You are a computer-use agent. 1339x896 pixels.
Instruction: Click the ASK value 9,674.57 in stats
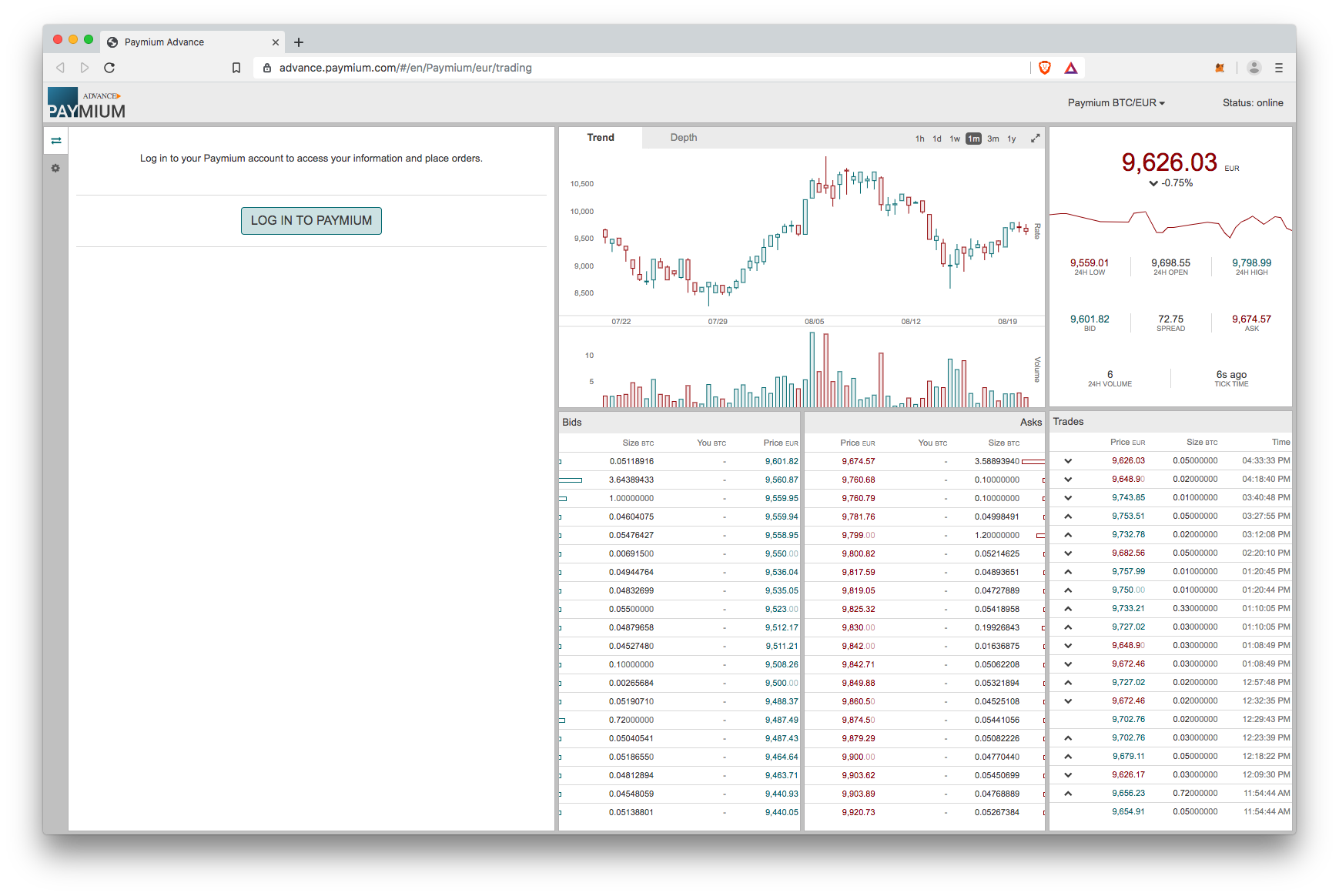1252,319
